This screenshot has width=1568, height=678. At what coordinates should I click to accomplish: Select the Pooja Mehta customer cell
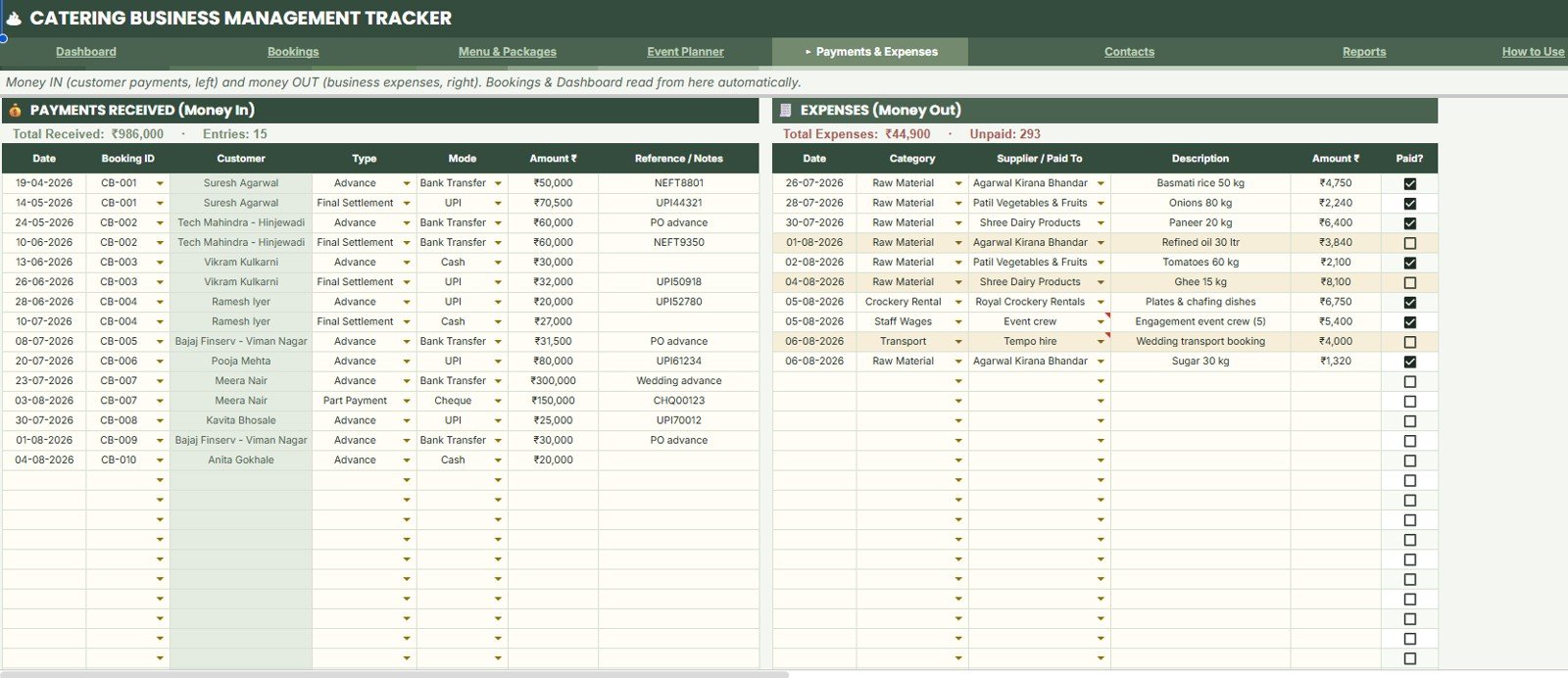tap(241, 362)
